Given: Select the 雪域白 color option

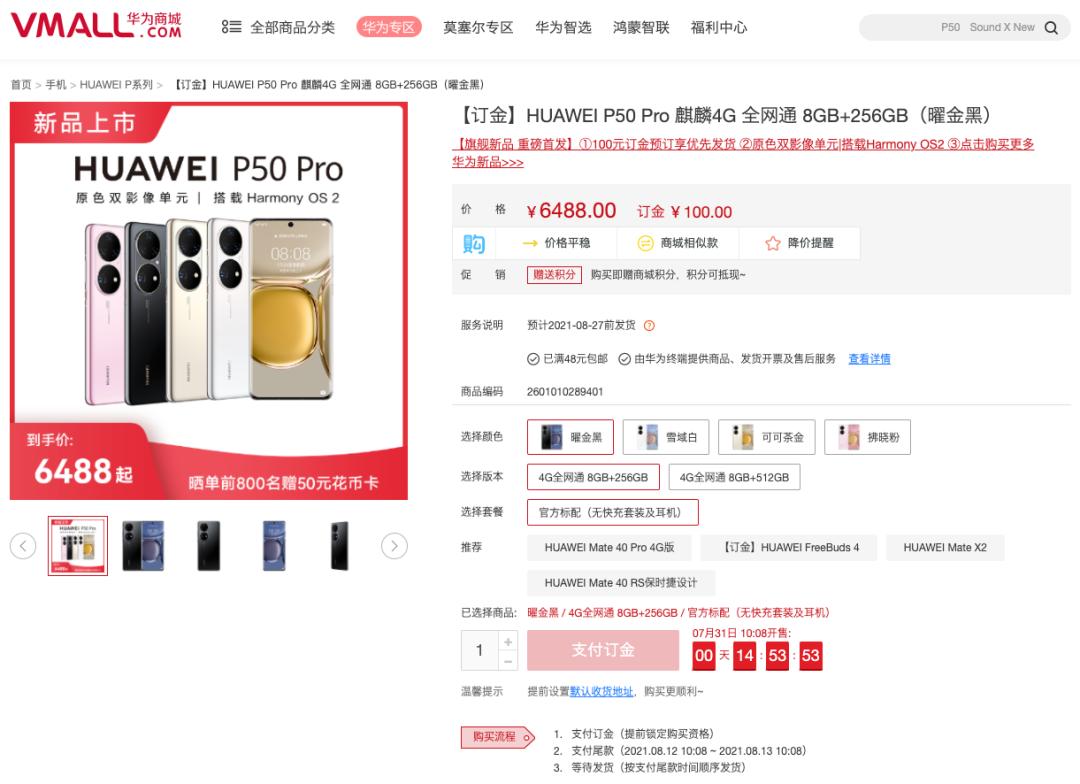Looking at the screenshot, I should click(x=665, y=437).
